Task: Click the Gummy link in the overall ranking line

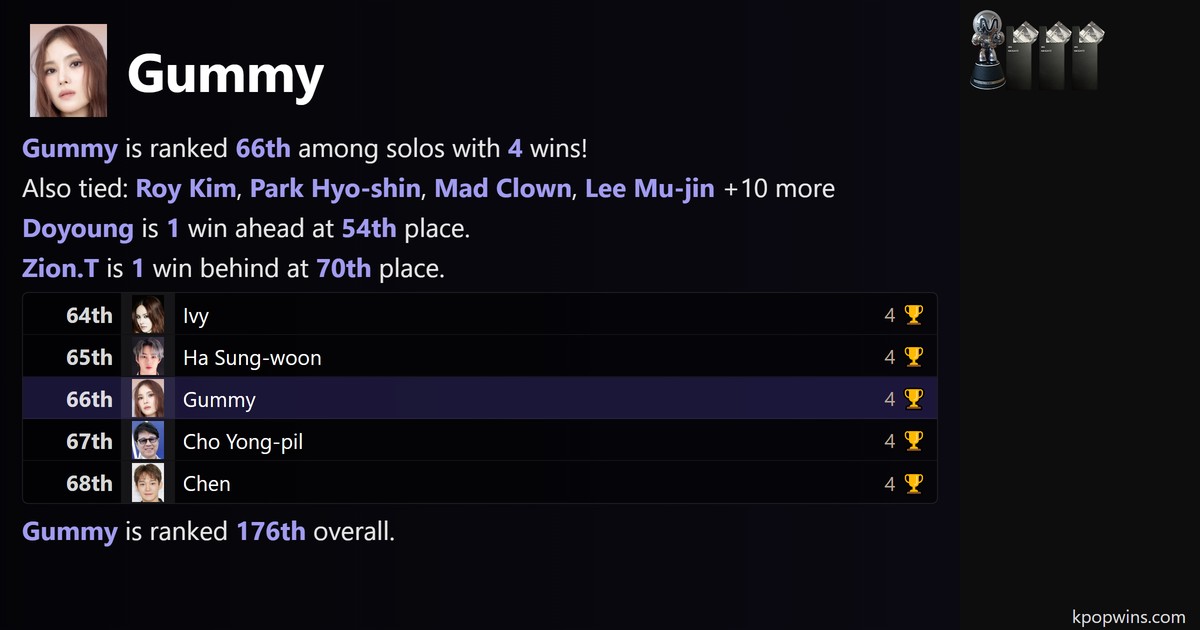Action: point(69,532)
